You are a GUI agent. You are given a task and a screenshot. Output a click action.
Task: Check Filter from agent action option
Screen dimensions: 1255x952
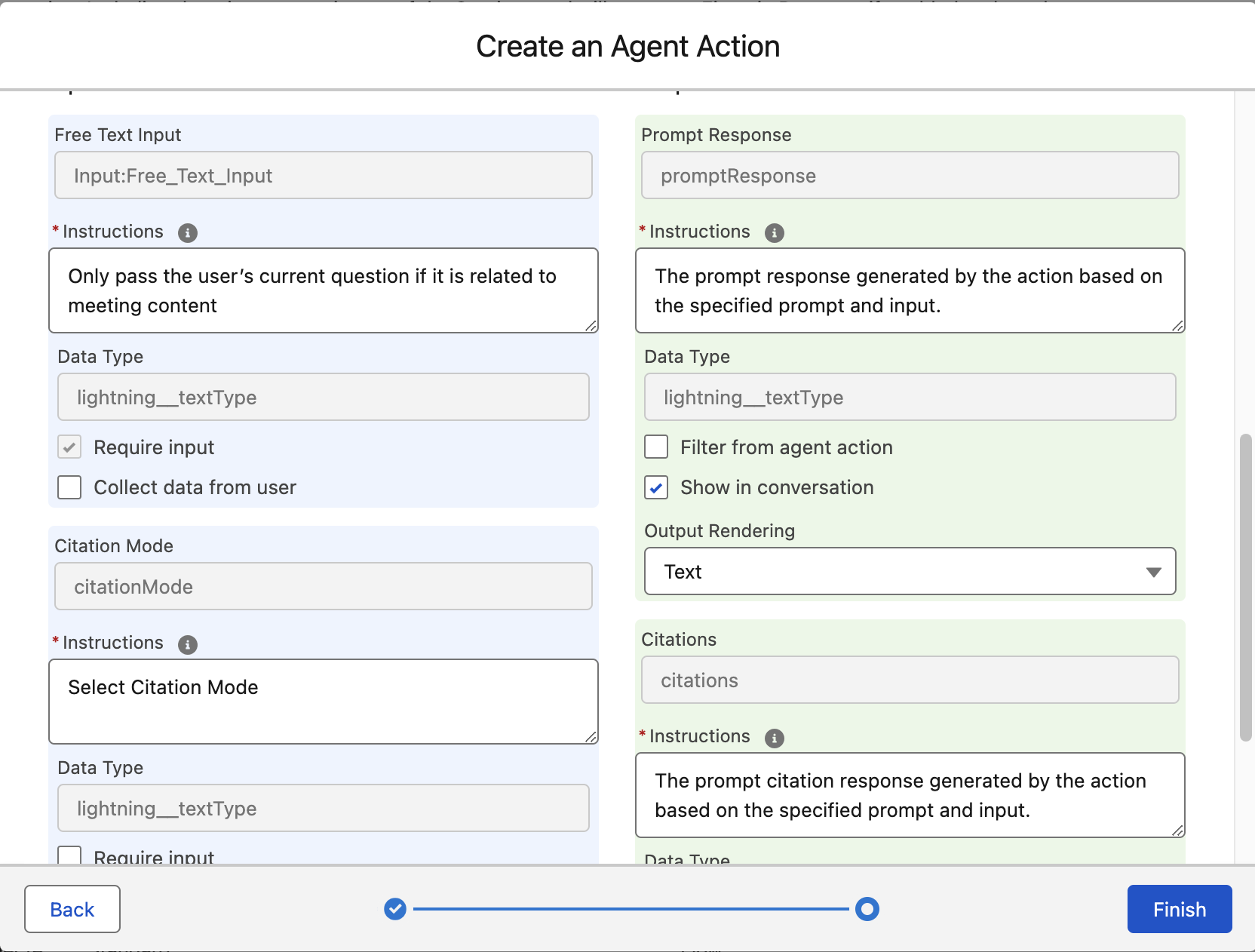[x=656, y=447]
